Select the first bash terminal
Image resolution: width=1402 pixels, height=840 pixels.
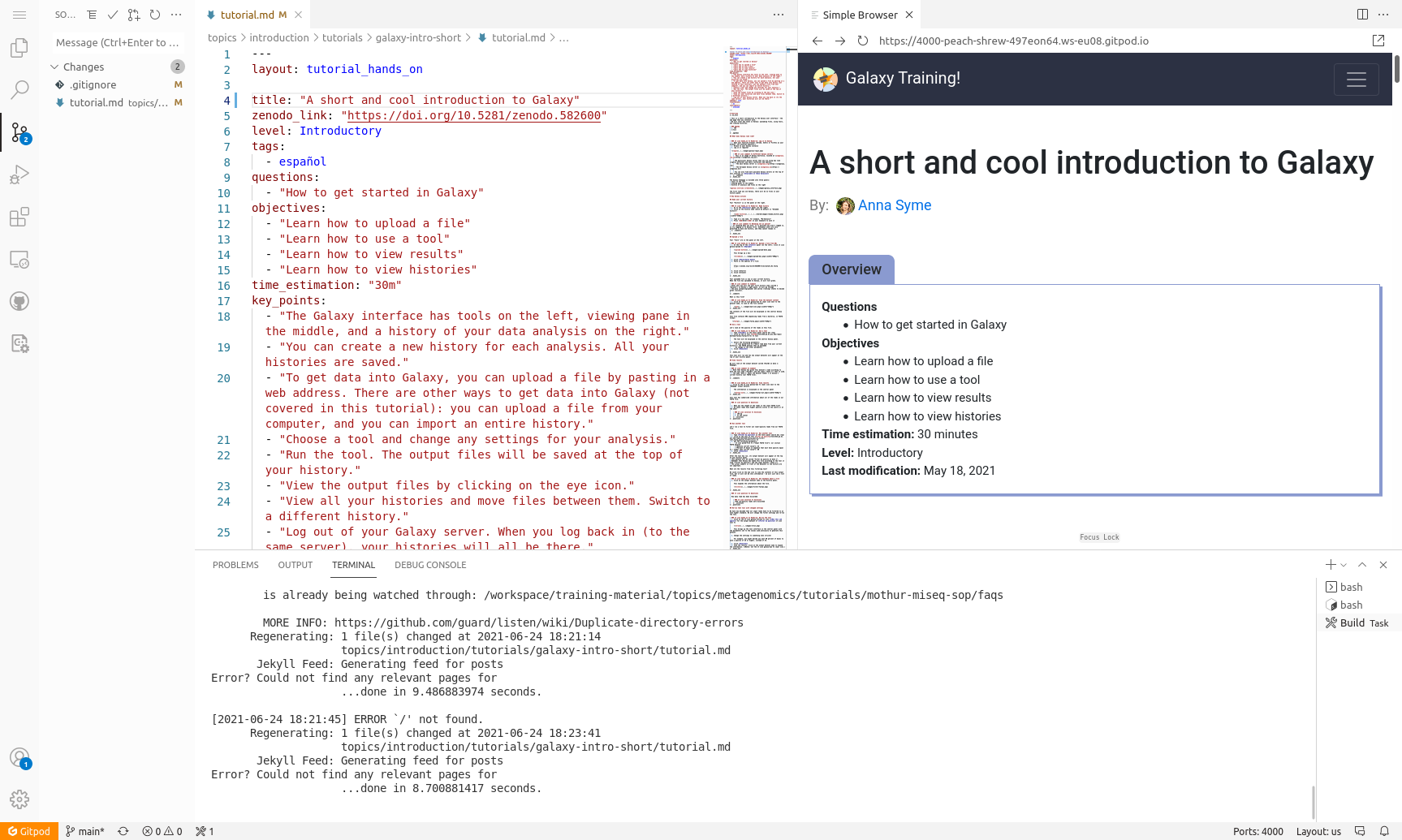(1357, 587)
